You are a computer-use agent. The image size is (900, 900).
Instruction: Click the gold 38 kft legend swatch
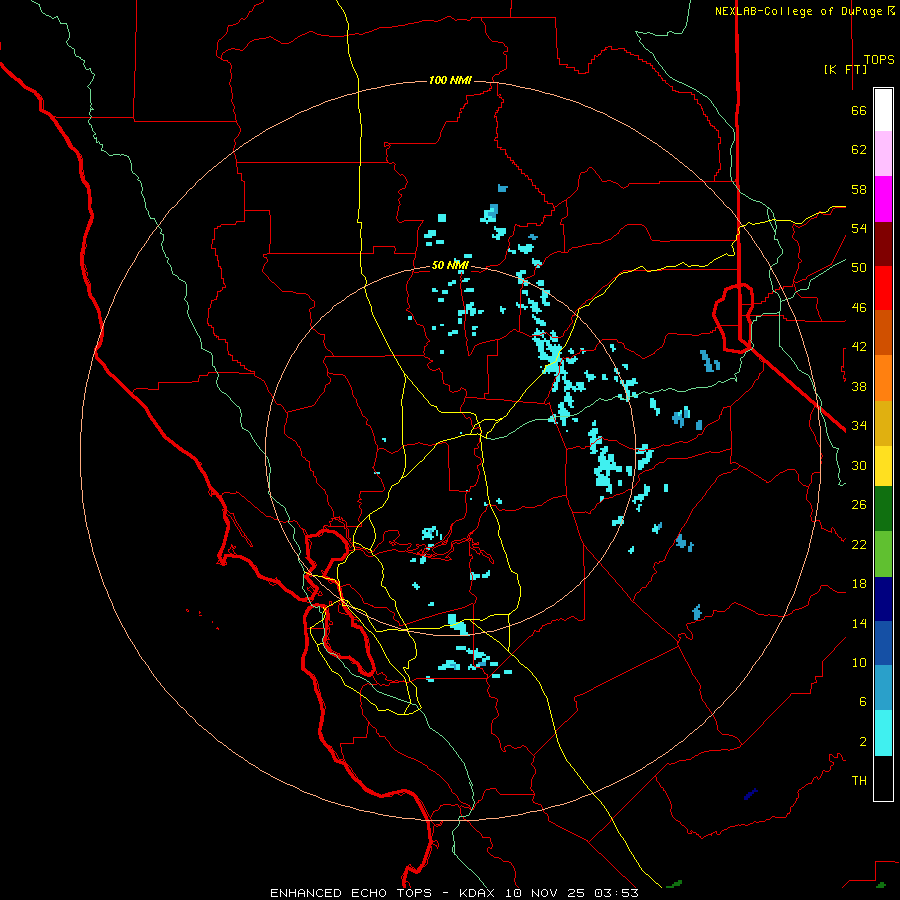pyautogui.click(x=883, y=423)
